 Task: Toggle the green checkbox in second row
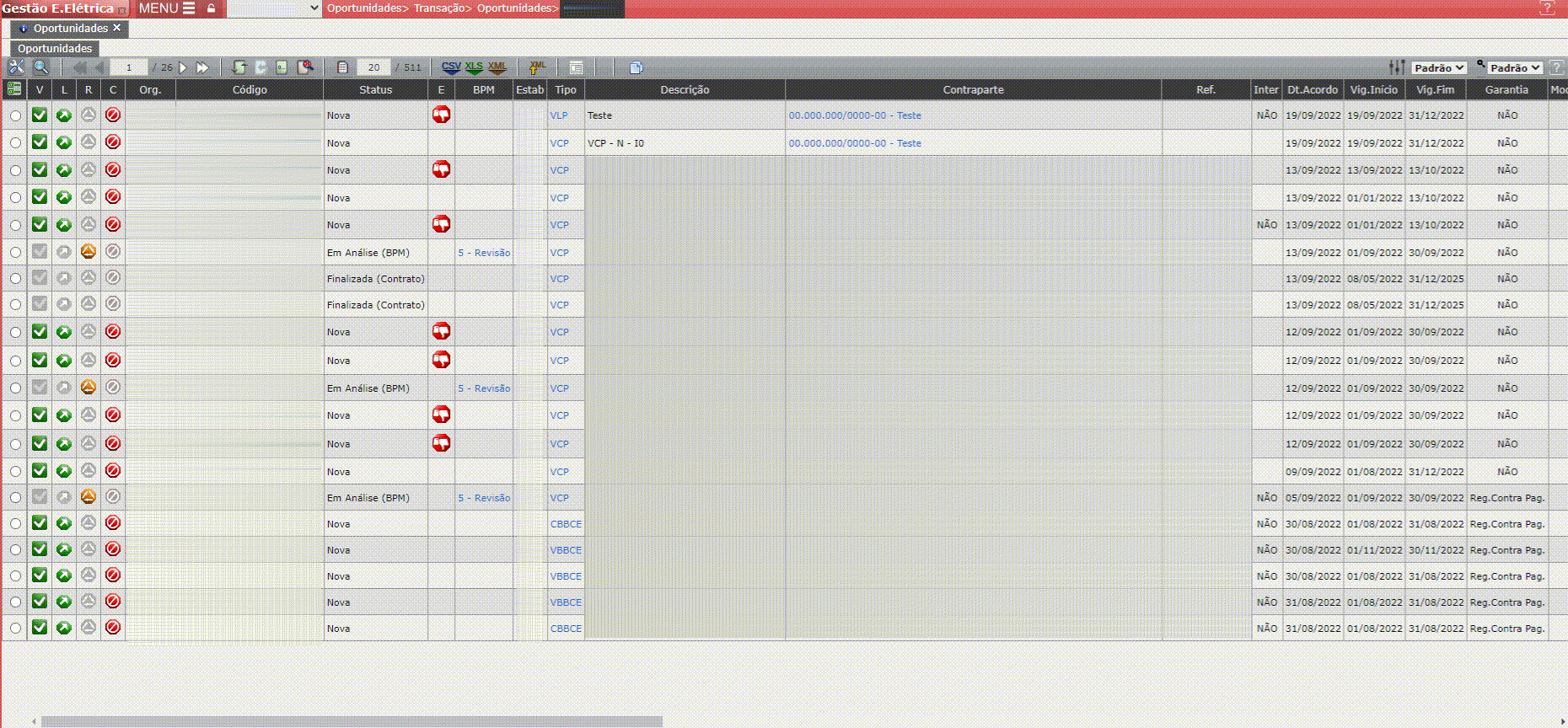[x=40, y=142]
